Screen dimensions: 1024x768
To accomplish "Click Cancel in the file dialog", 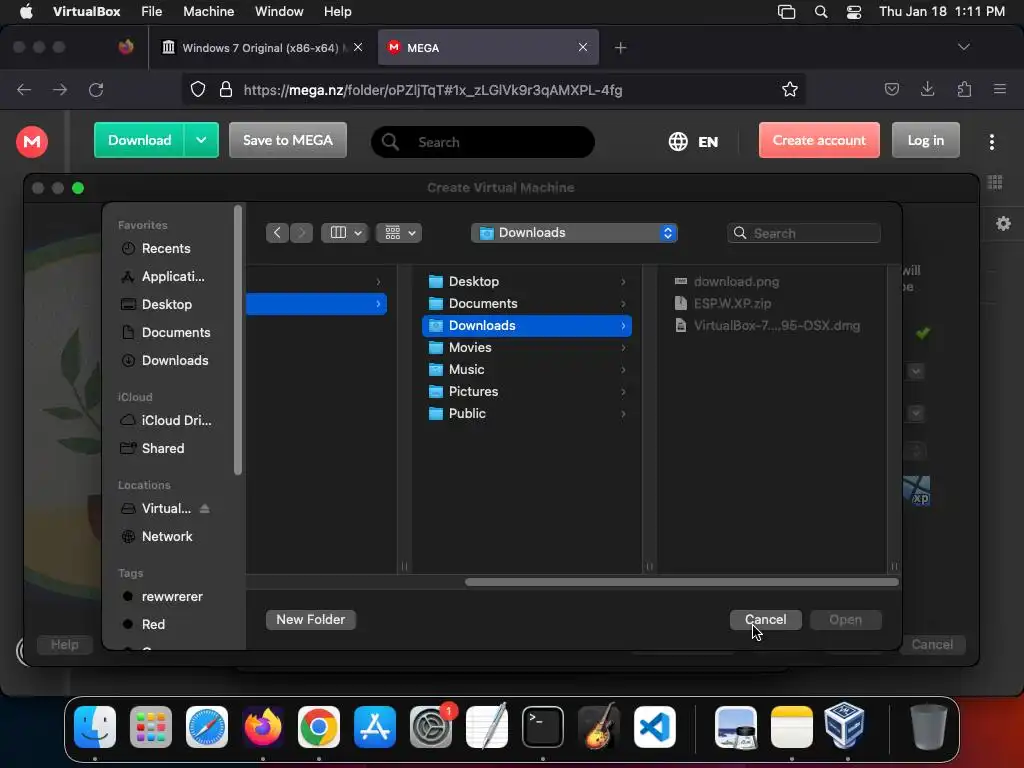I will [x=765, y=619].
